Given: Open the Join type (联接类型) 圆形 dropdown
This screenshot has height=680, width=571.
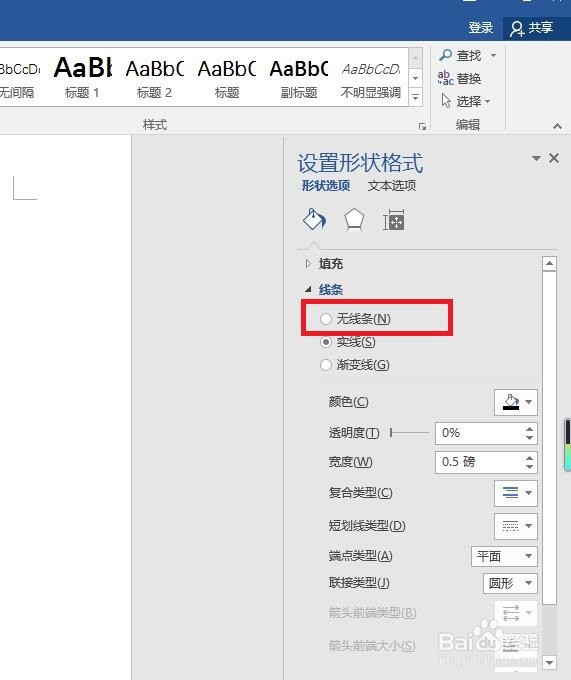Looking at the screenshot, I should [x=510, y=583].
